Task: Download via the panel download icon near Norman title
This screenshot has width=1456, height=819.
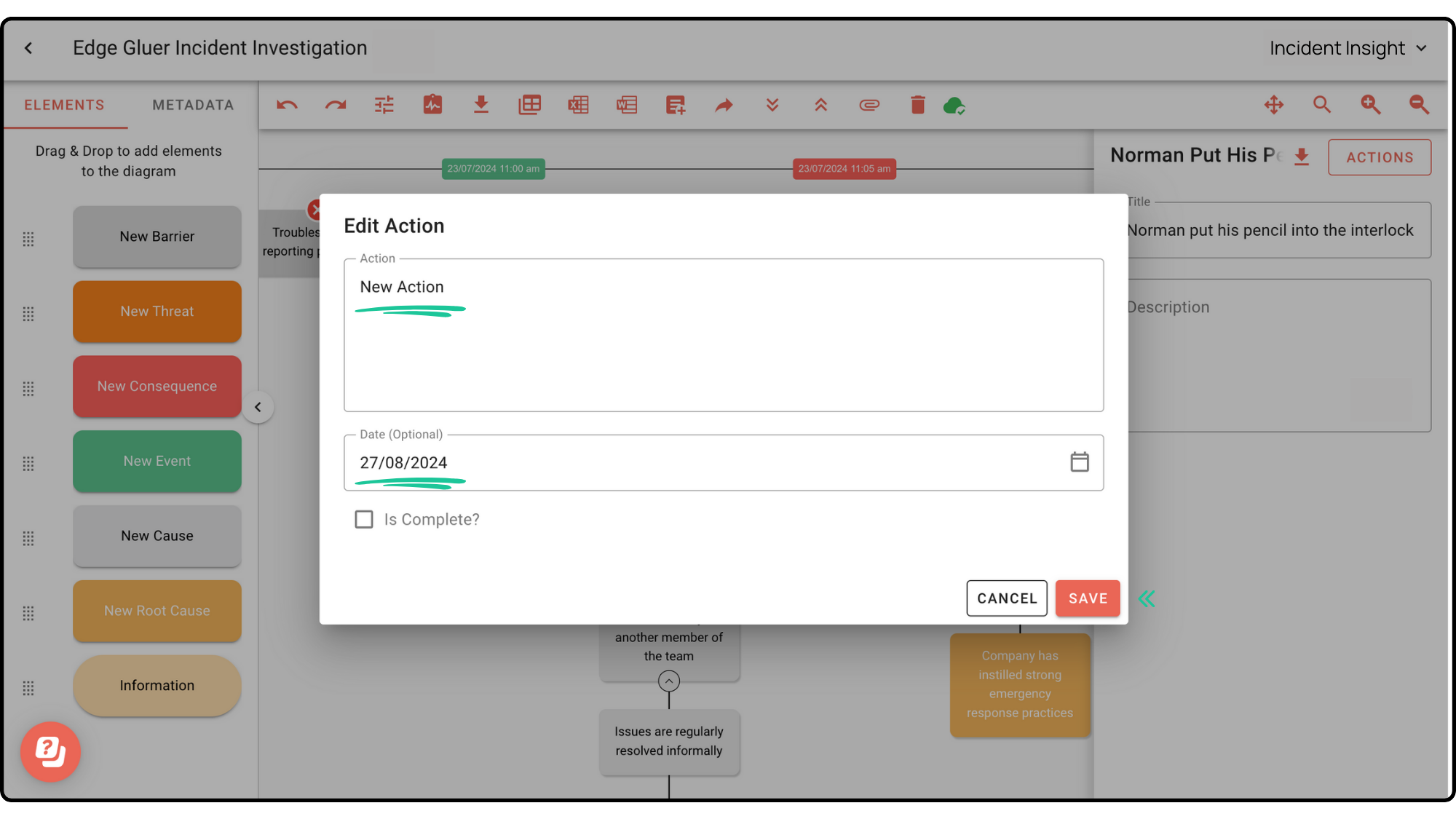Action: (1302, 157)
